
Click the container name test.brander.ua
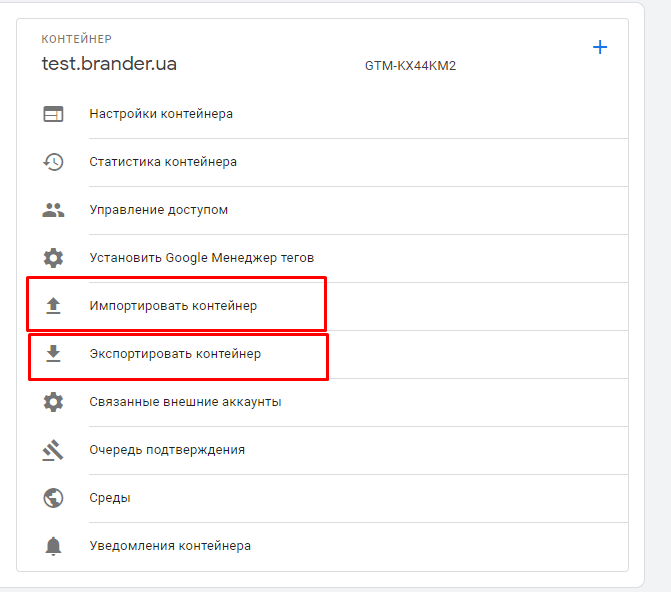(x=109, y=64)
